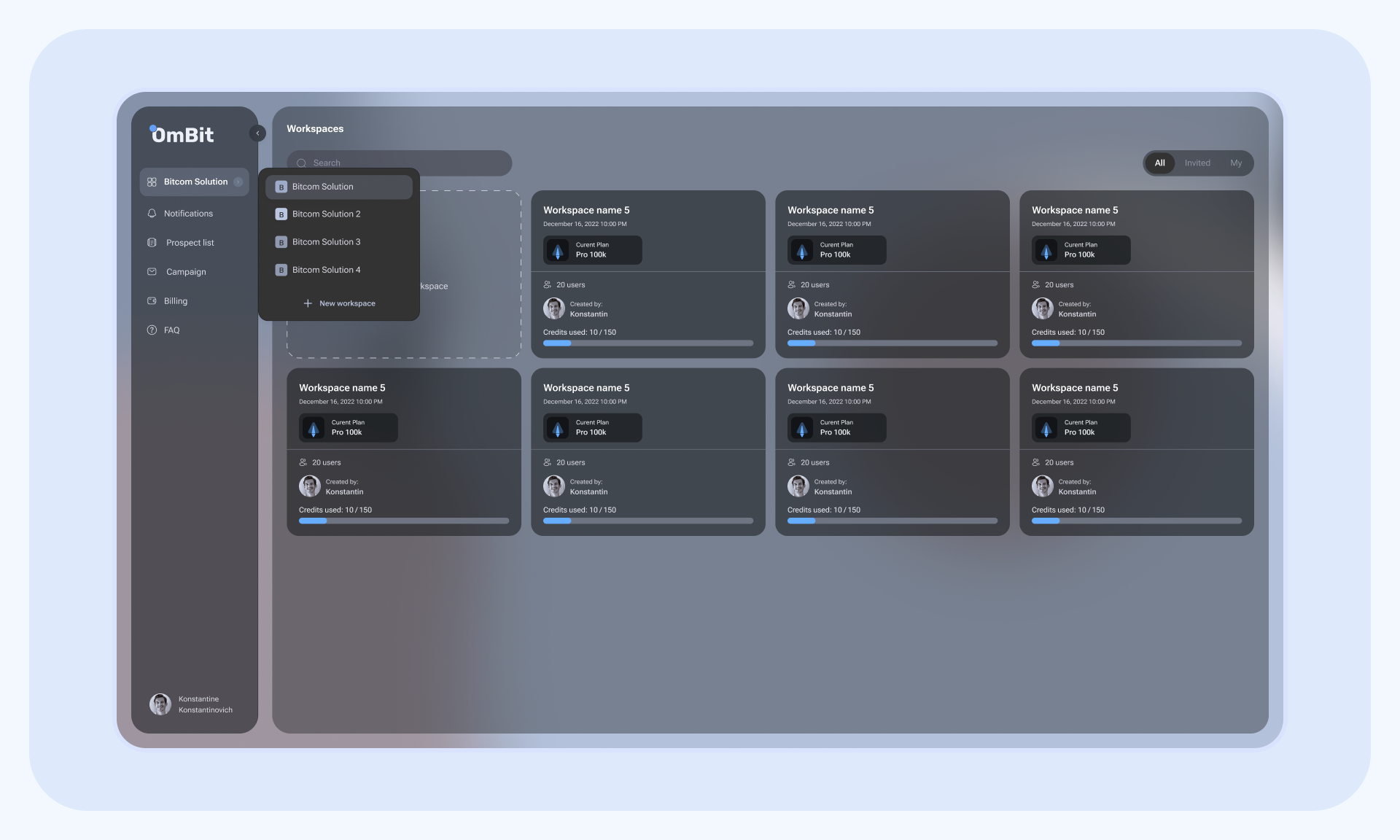Click the small arrow beside Bitcom Solution
This screenshot has height=840, width=1400.
(238, 182)
